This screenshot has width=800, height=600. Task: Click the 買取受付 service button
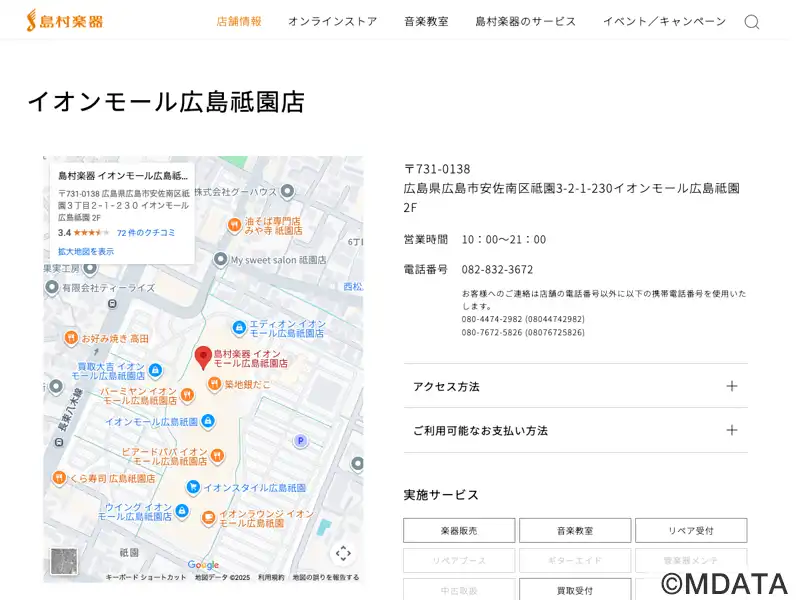(575, 590)
